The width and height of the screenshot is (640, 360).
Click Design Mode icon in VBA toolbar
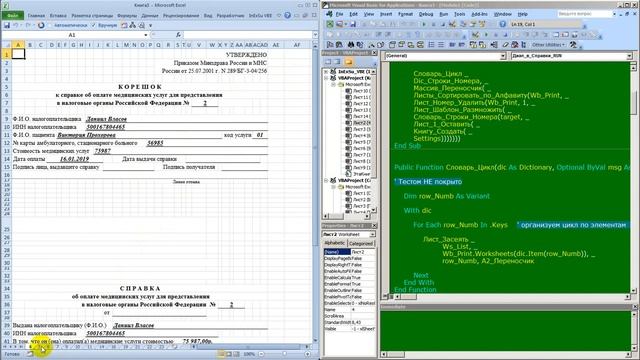[452, 24]
